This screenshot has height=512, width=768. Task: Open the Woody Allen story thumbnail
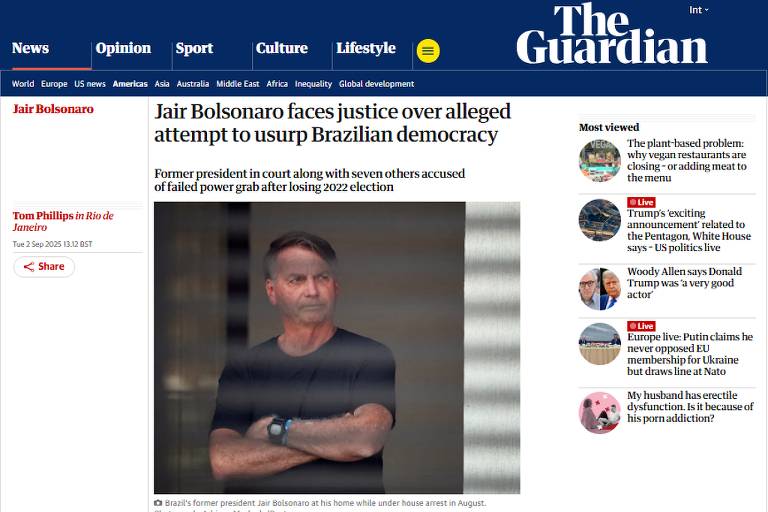[600, 289]
